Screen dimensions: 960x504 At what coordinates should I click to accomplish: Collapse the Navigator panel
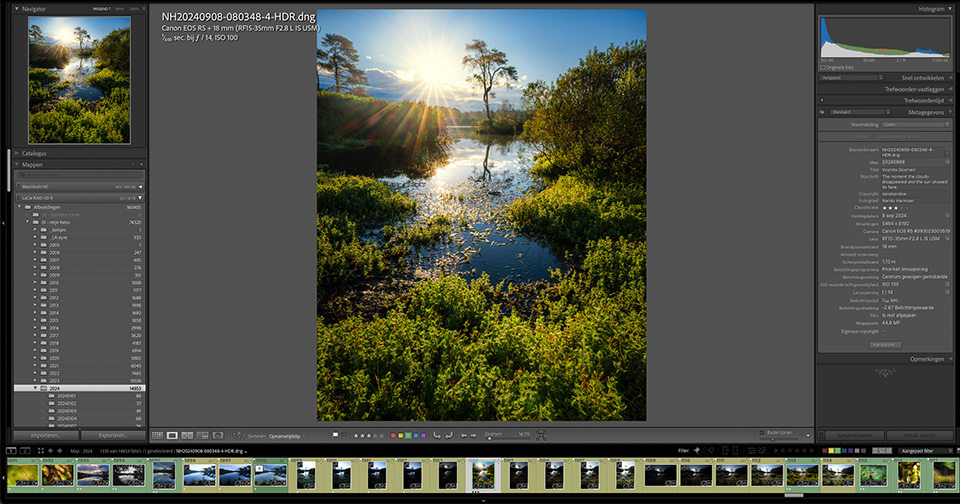(x=17, y=9)
